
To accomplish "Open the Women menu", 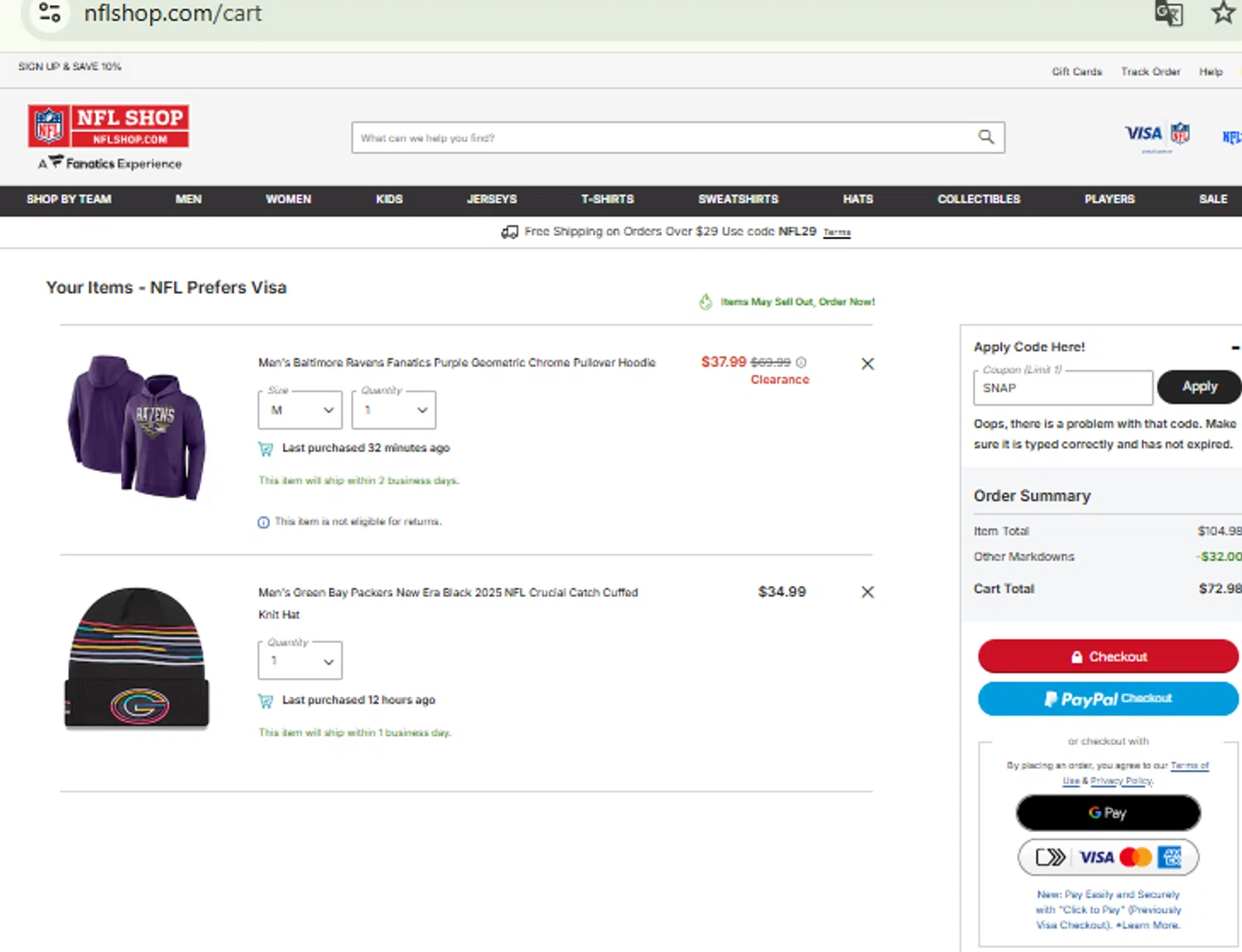I will (288, 200).
